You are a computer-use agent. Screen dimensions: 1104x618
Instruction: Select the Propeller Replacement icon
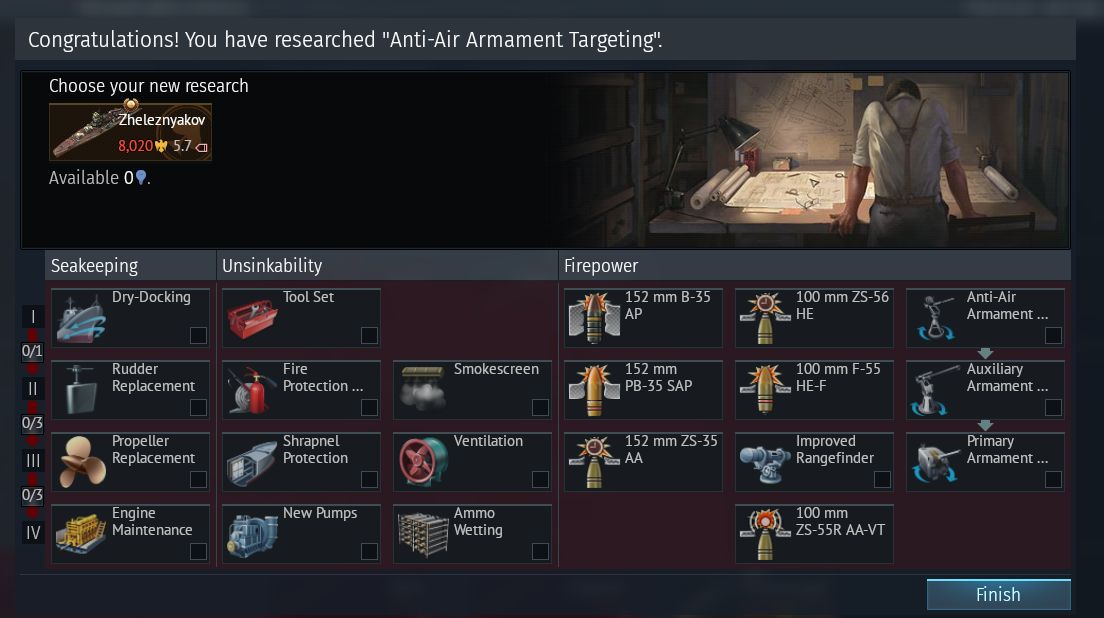point(81,462)
